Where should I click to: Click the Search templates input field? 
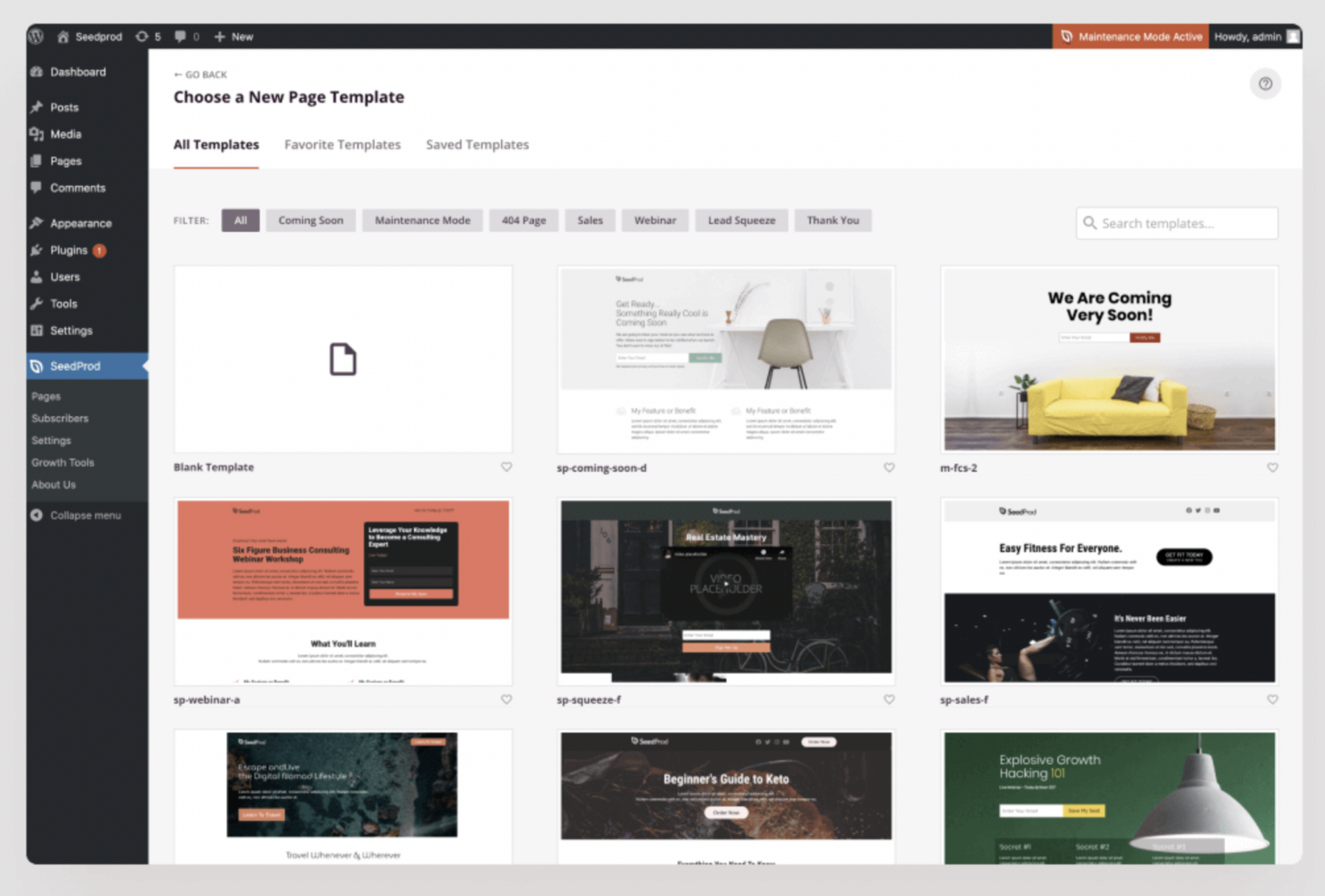(1177, 222)
